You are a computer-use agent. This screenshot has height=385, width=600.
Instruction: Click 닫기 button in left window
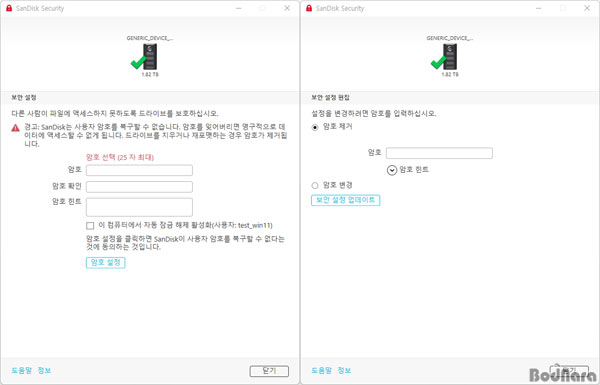(269, 371)
